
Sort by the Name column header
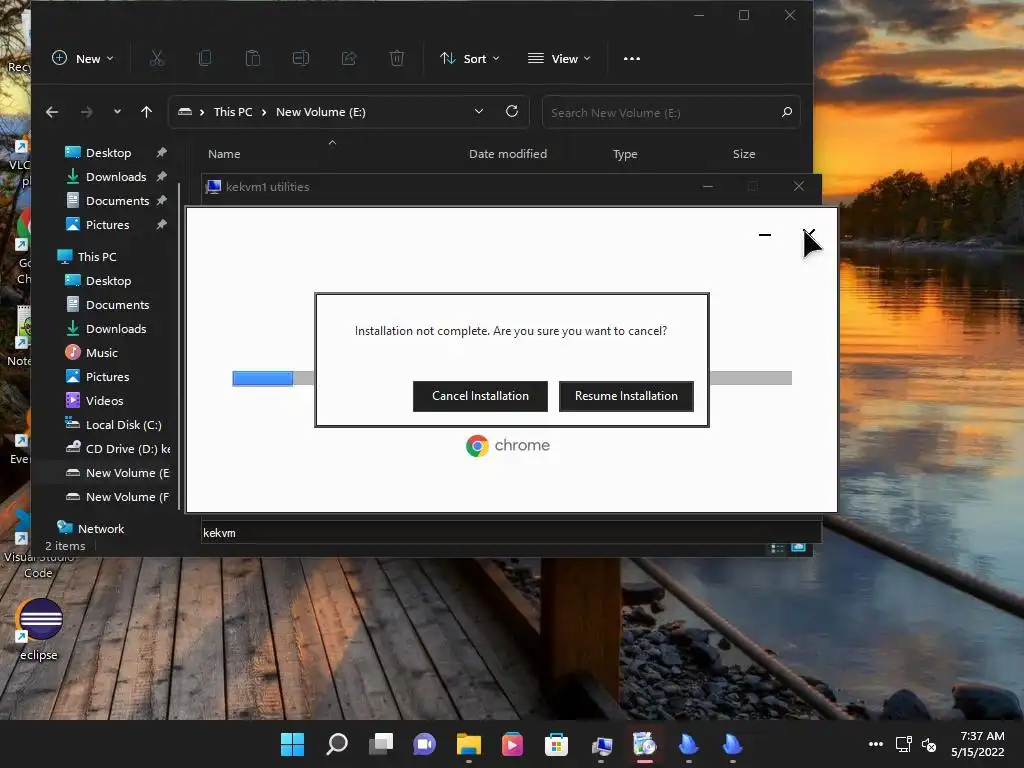[224, 154]
